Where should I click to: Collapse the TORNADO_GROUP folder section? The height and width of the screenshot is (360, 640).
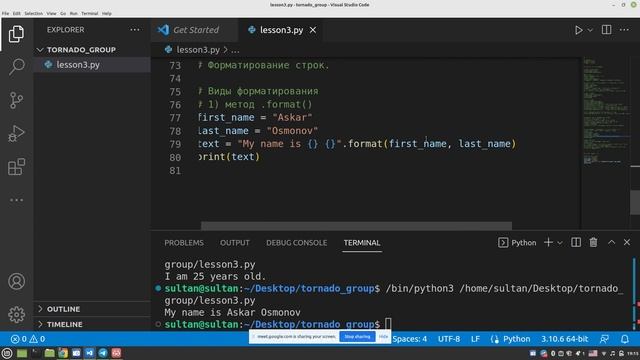[81, 50]
